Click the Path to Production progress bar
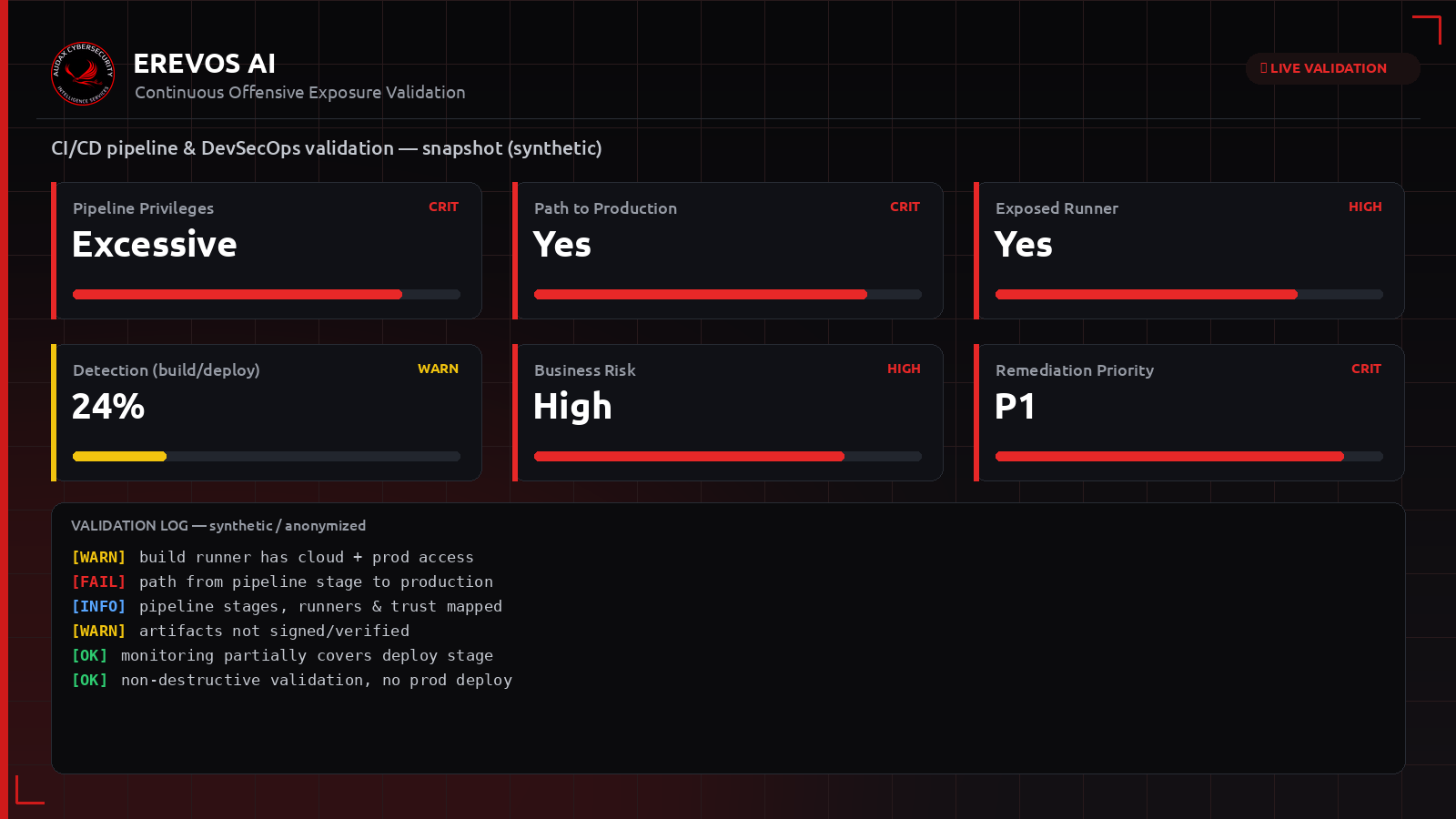Screen dimensions: 1456x819 click(x=728, y=295)
